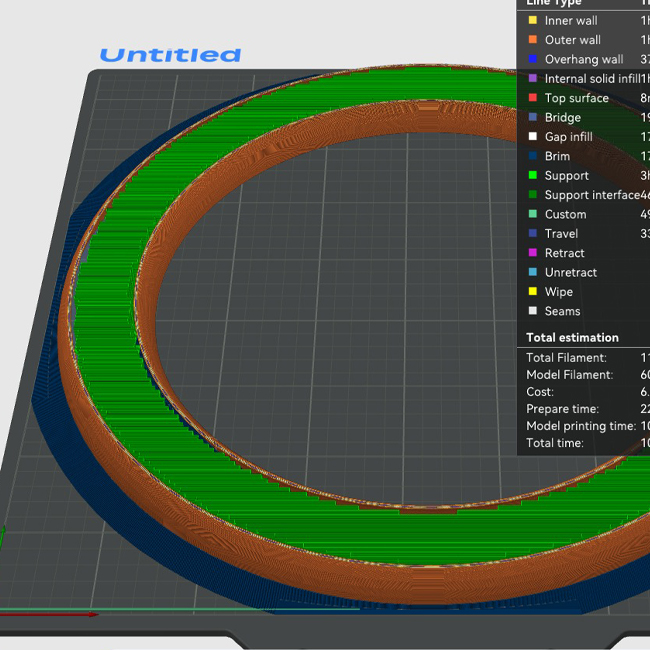This screenshot has width=650, height=650.
Task: Click the dark blue Brim swatch
Action: 532,156
